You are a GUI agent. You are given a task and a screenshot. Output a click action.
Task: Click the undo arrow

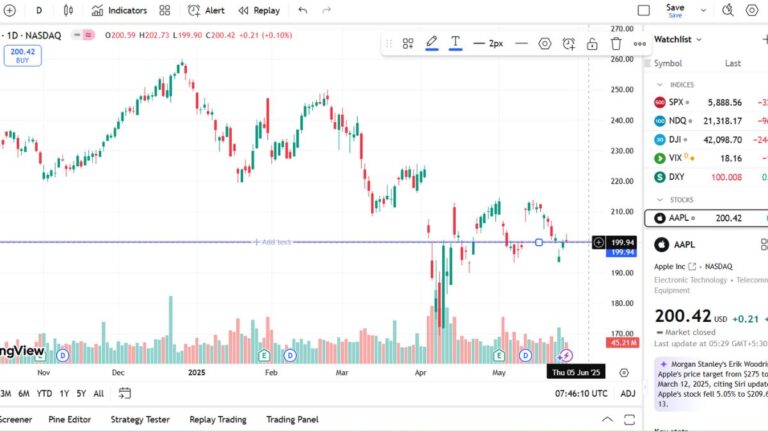303,10
